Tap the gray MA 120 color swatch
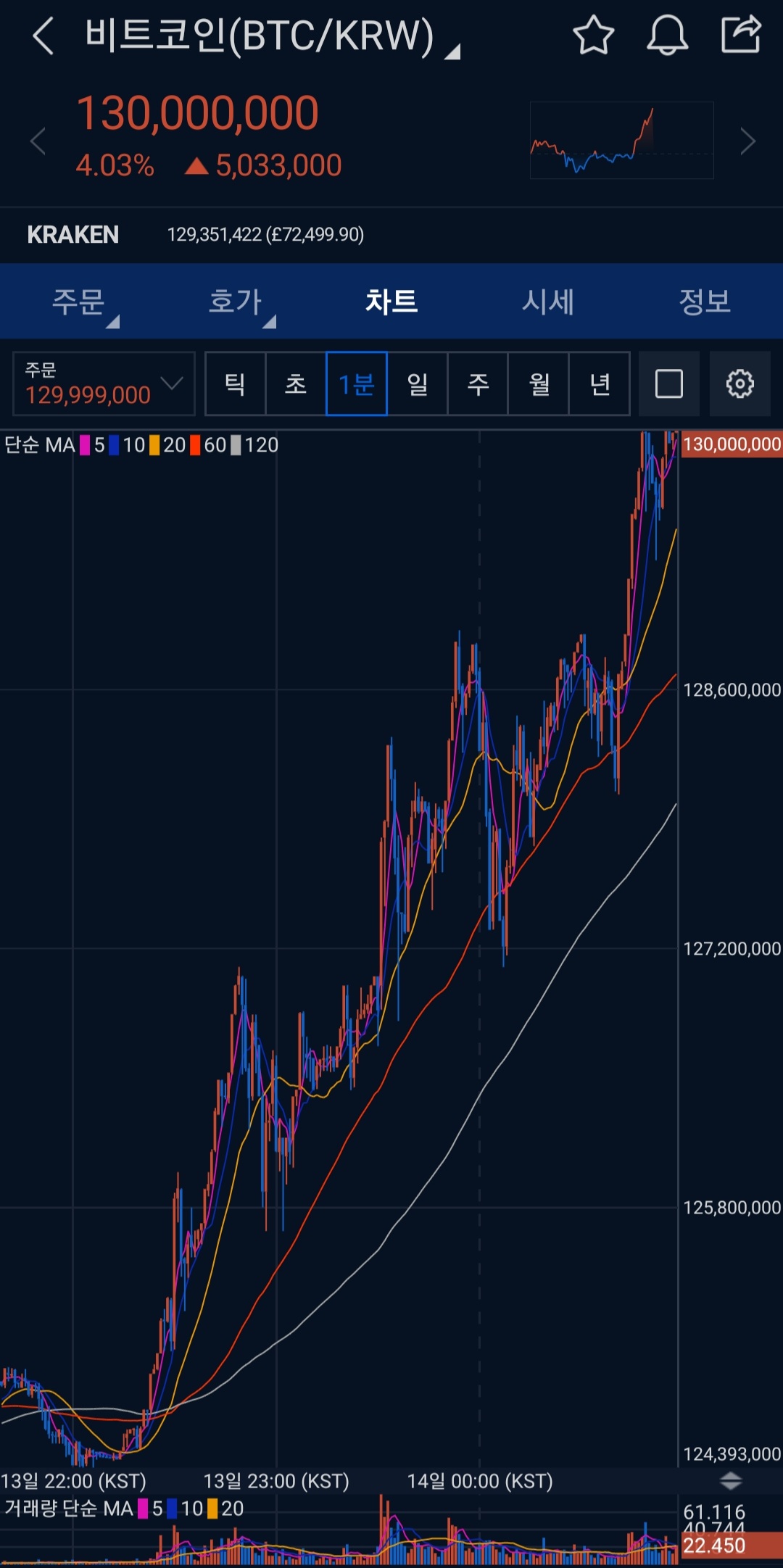Image resolution: width=783 pixels, height=1568 pixels. [236, 445]
